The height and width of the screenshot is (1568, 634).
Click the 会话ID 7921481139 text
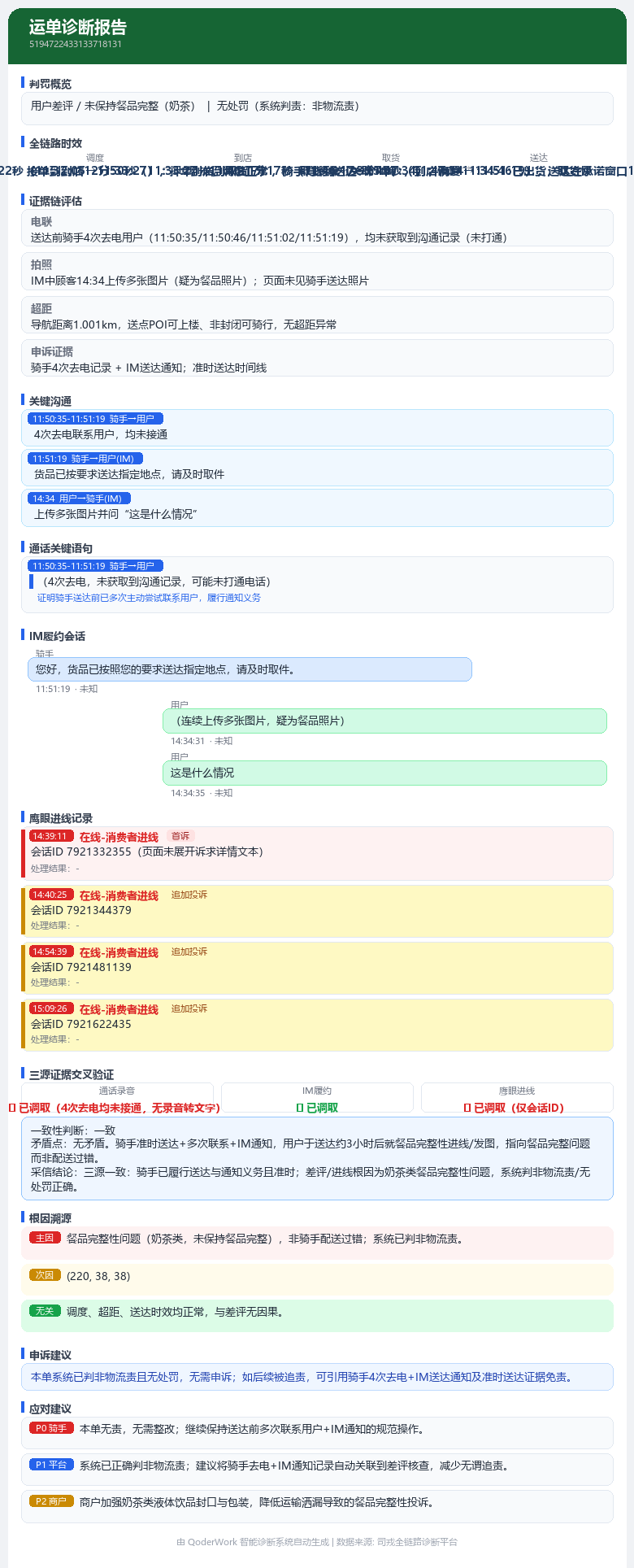(81, 967)
